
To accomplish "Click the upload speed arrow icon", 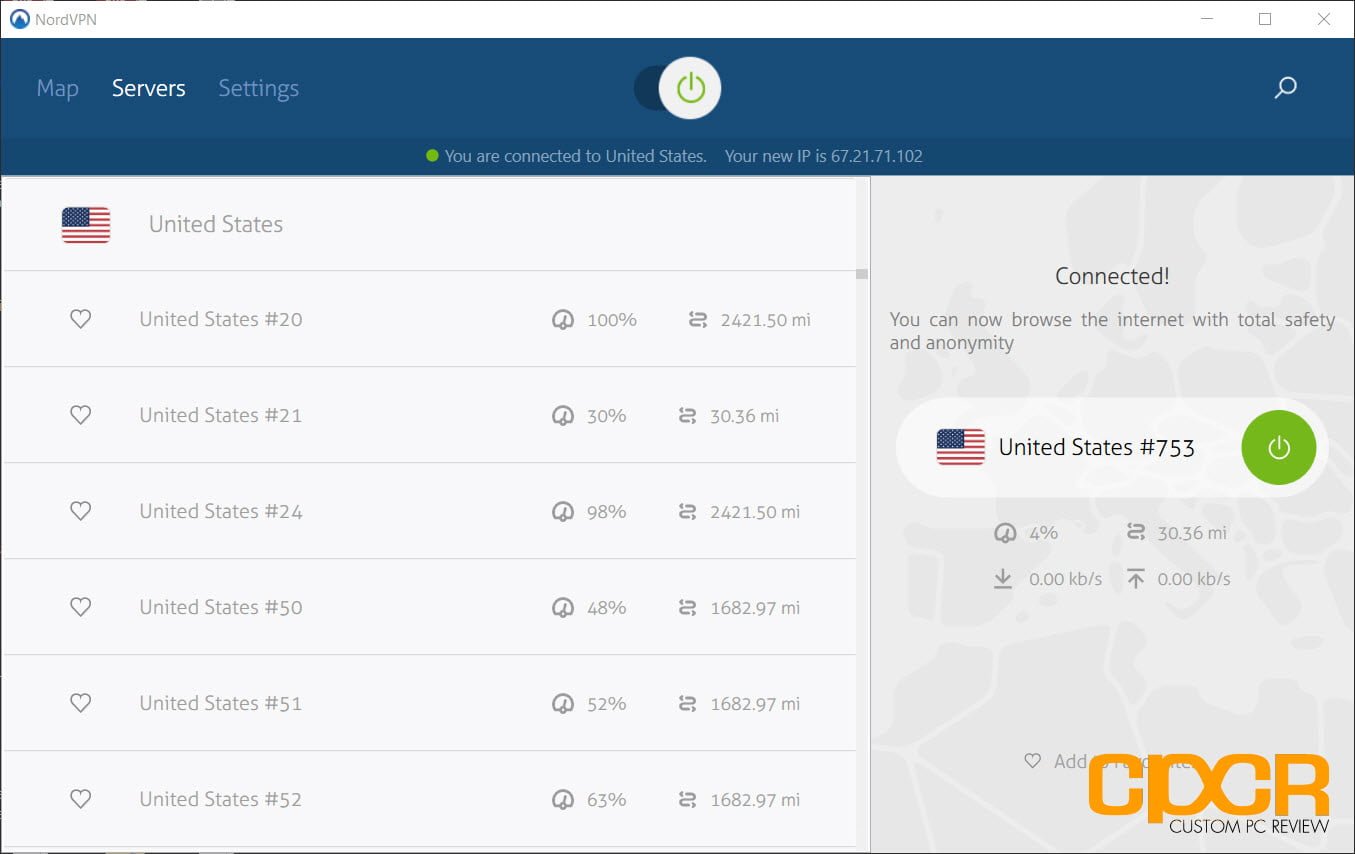I will pos(1135,579).
